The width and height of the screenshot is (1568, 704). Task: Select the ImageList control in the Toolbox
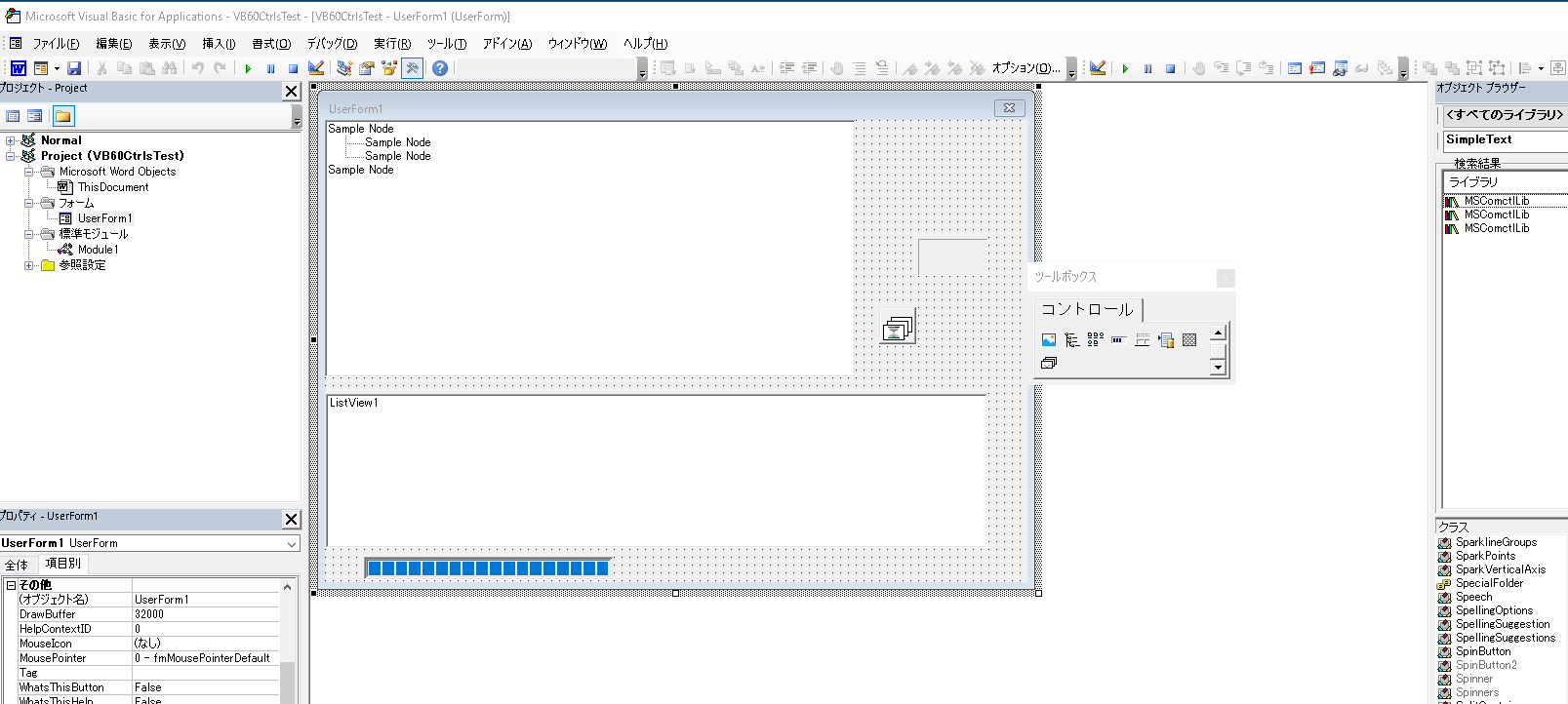(x=1049, y=363)
